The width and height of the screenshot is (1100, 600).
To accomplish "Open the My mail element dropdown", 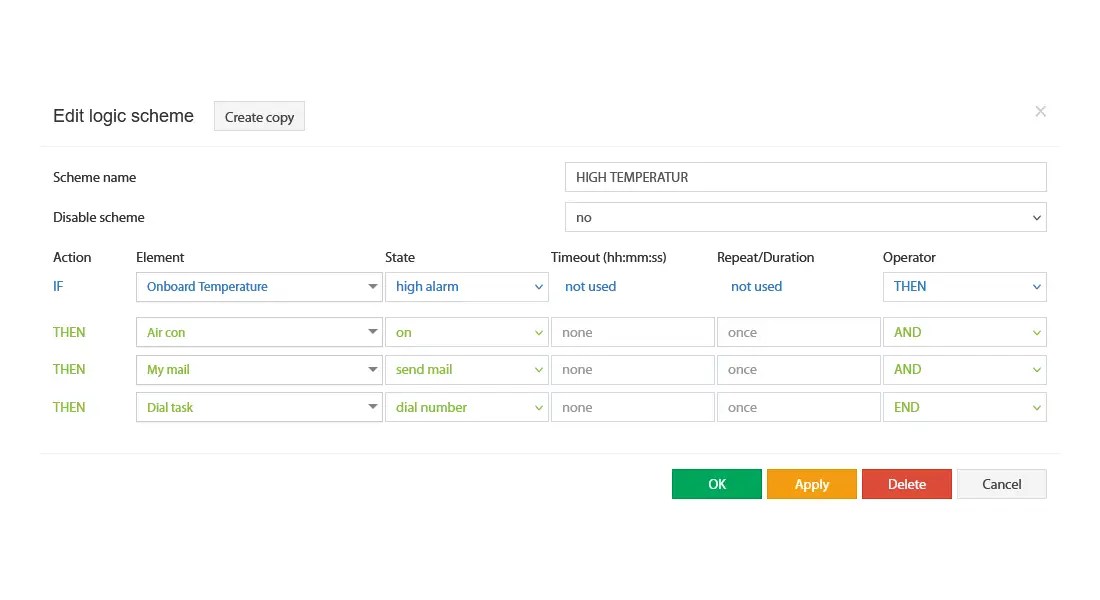I will 259,370.
